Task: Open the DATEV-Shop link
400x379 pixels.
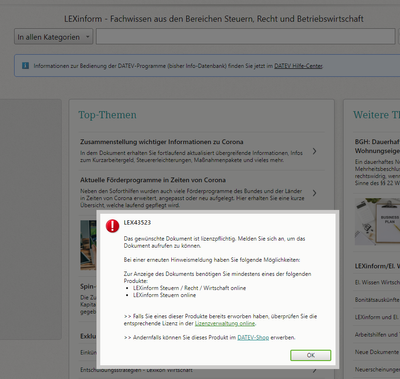Action: pos(253,337)
